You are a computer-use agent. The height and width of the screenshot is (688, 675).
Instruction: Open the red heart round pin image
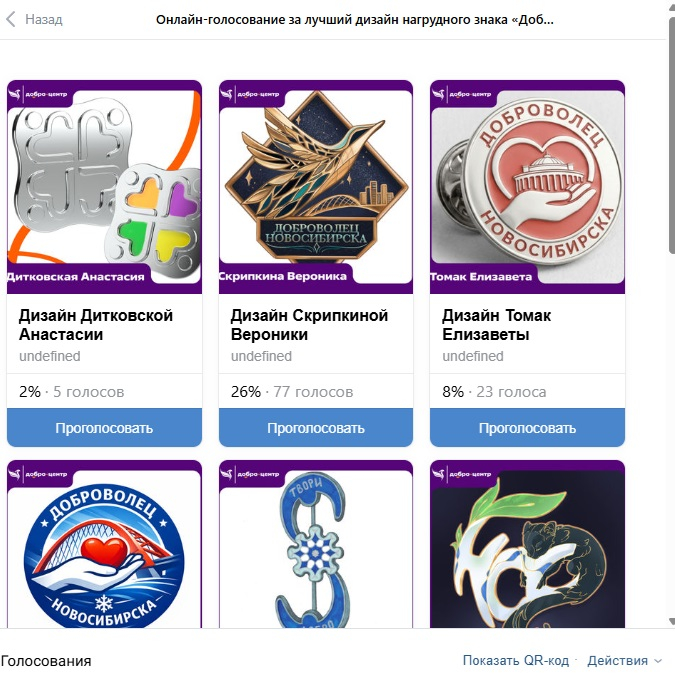click(528, 187)
